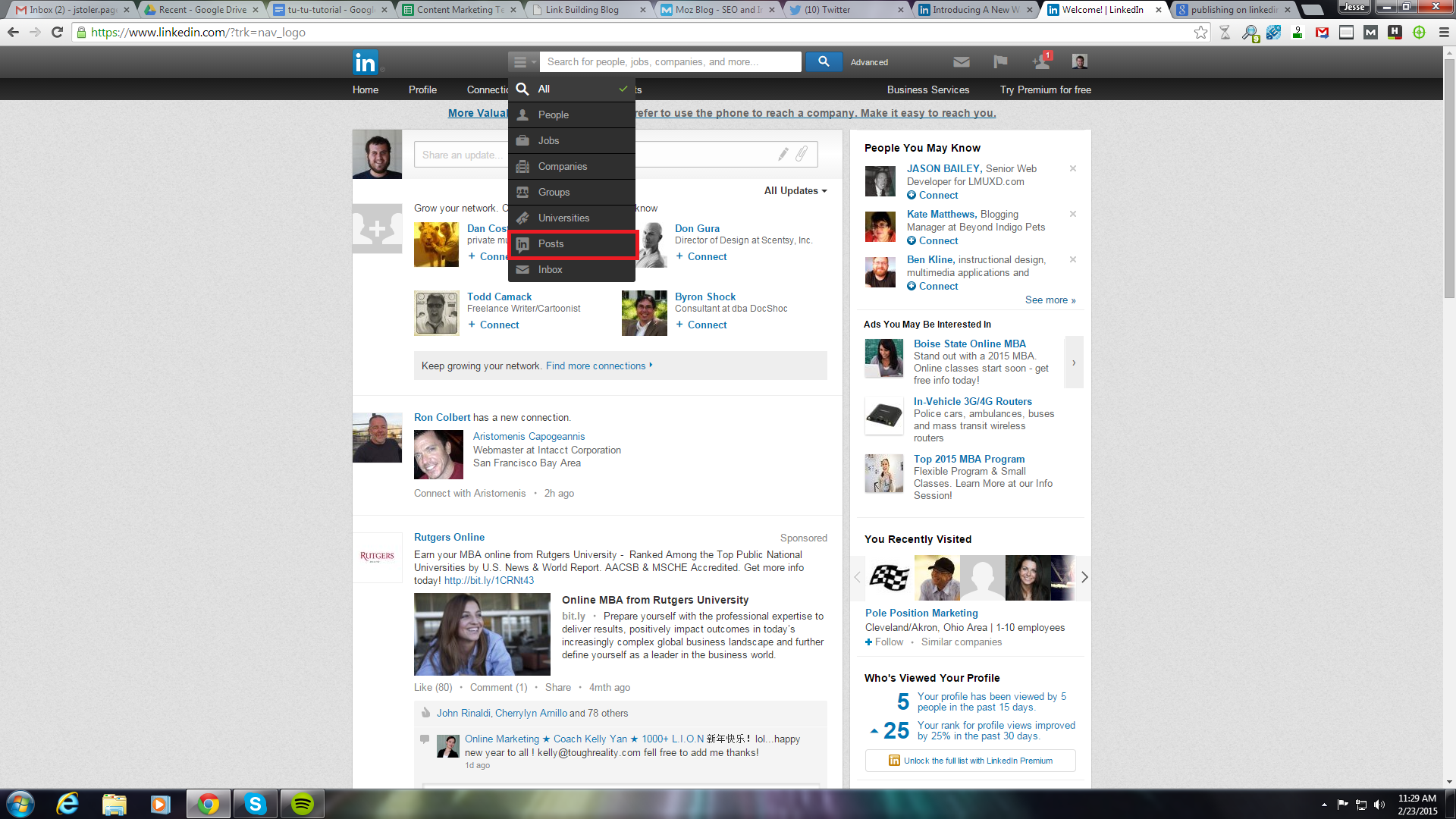Image resolution: width=1456 pixels, height=819 pixels.
Task: Switch to Moz Blog tab
Action: 716,10
